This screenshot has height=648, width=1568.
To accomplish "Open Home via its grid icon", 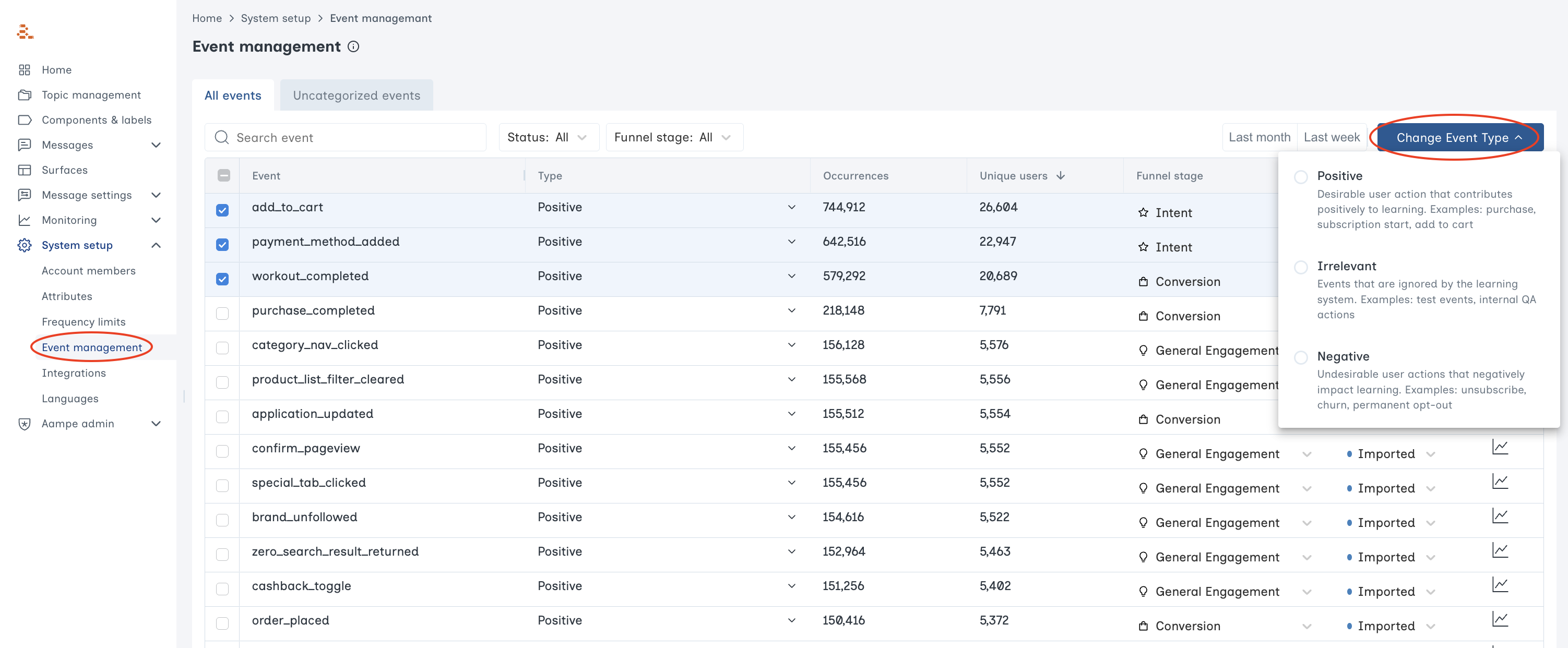I will coord(25,70).
